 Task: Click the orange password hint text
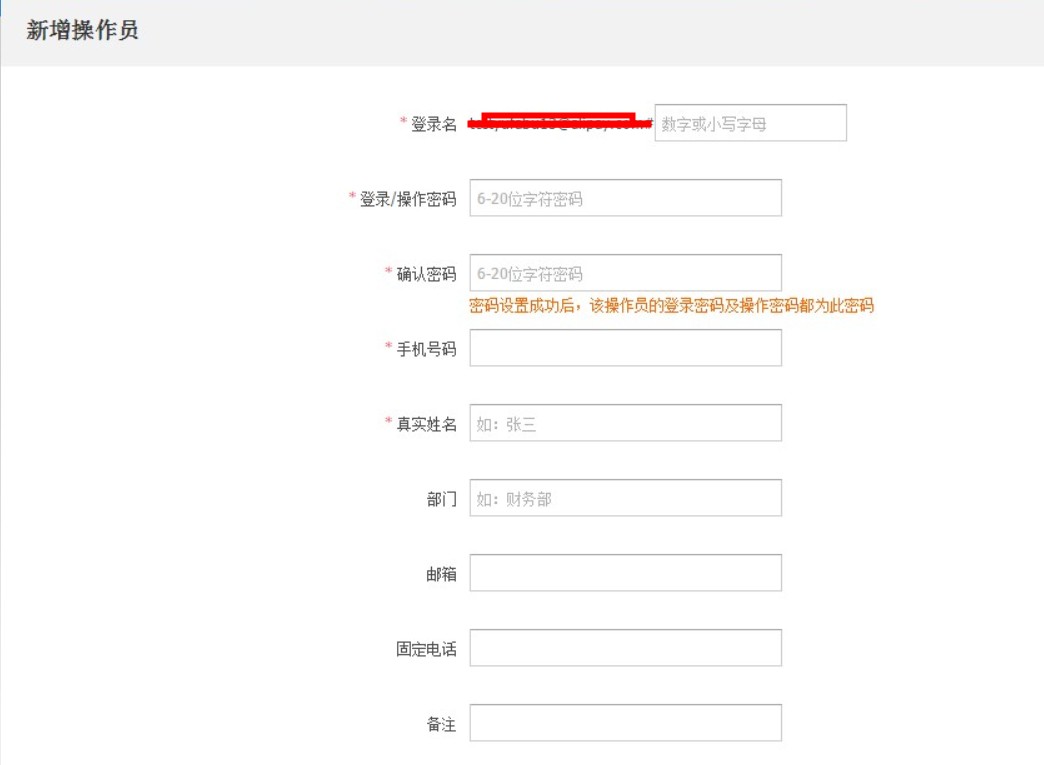671,306
